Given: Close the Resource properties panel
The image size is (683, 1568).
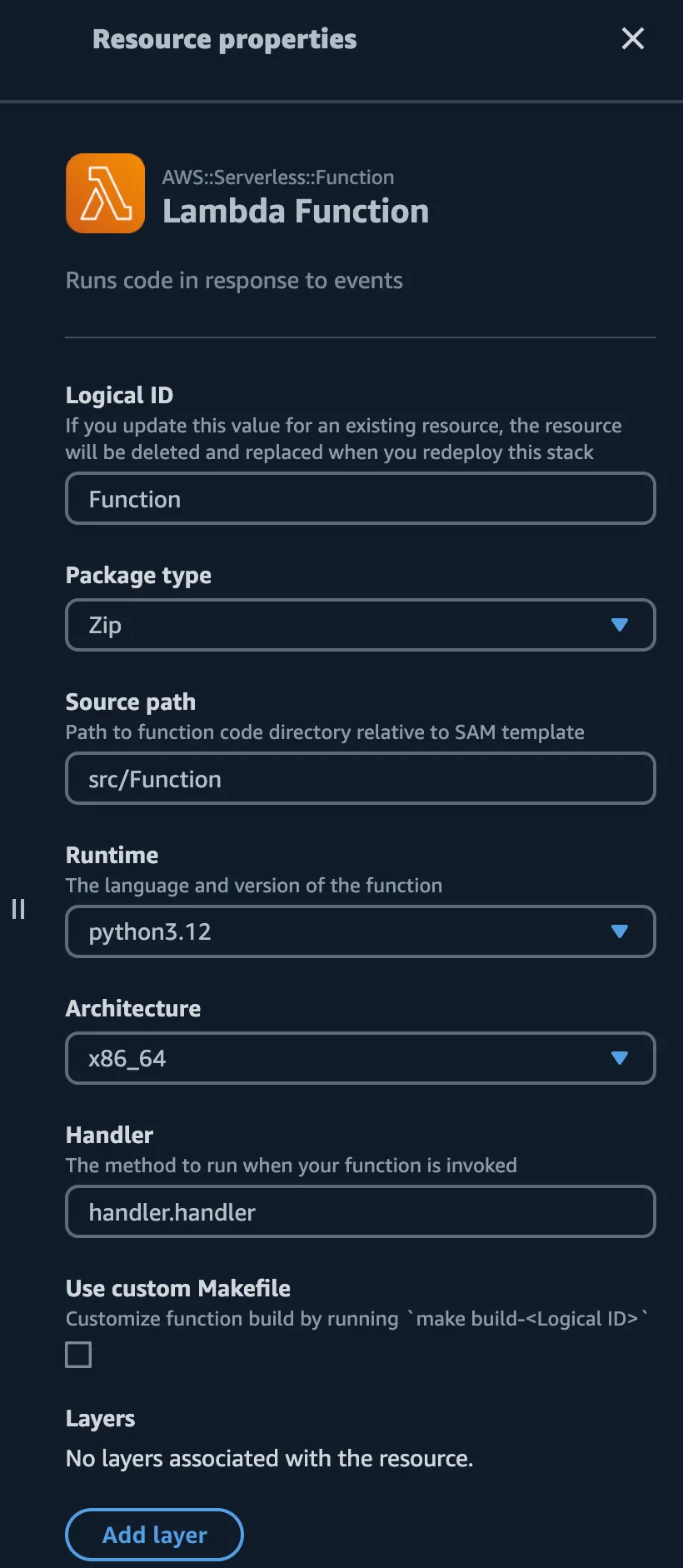Looking at the screenshot, I should 633,38.
